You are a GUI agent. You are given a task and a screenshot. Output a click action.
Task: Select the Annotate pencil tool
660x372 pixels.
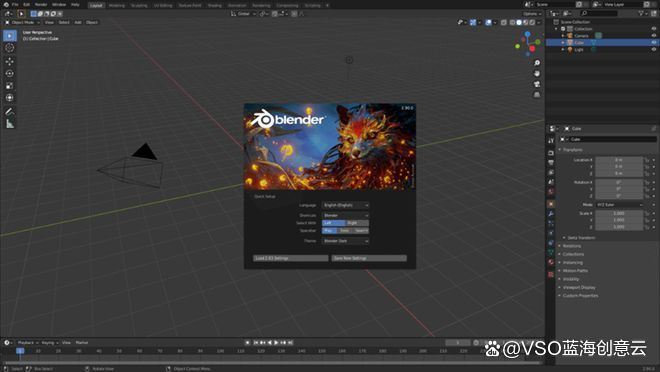click(x=9, y=112)
